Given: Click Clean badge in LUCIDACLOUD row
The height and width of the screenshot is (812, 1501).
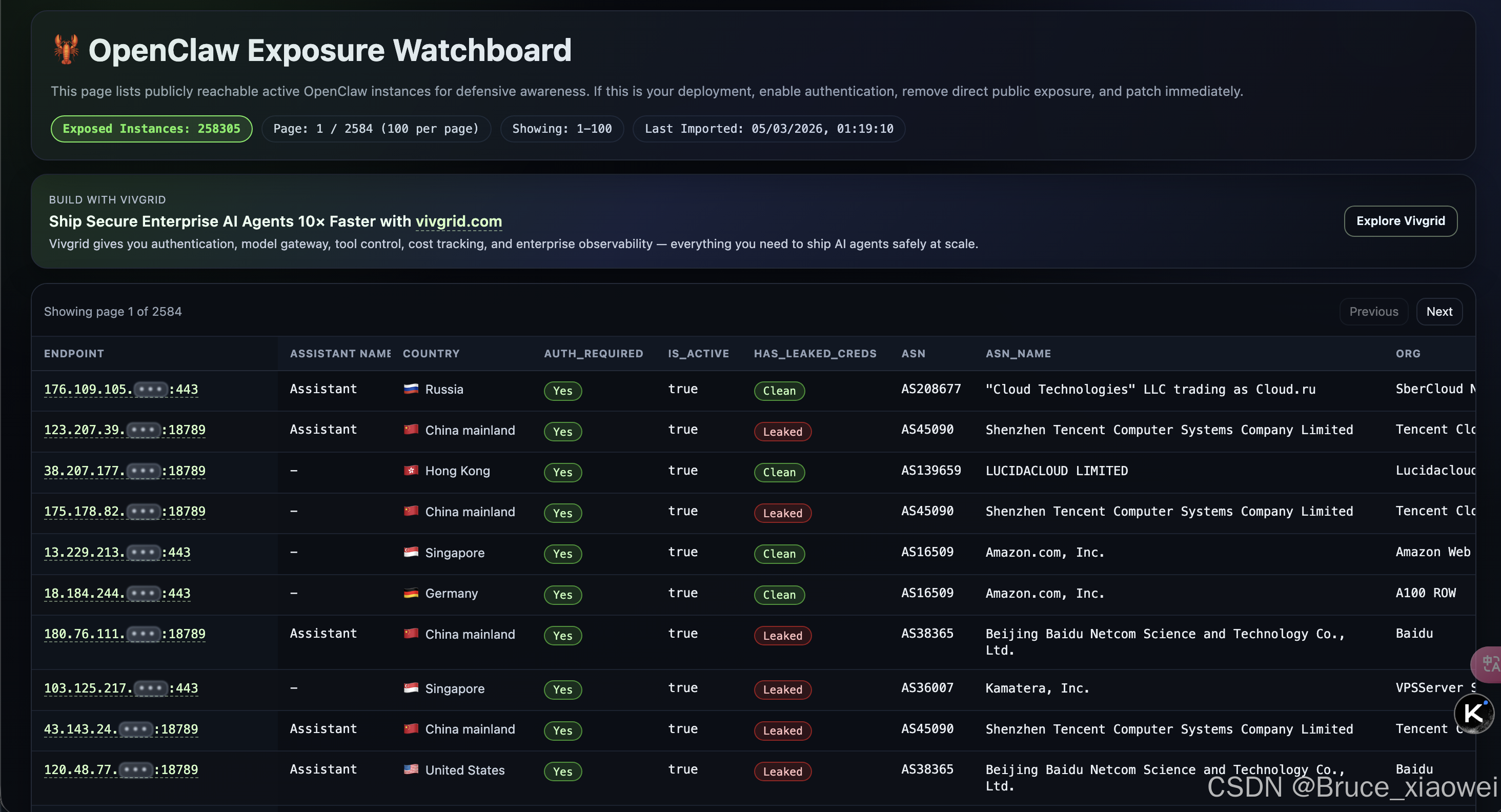Looking at the screenshot, I should tap(779, 472).
